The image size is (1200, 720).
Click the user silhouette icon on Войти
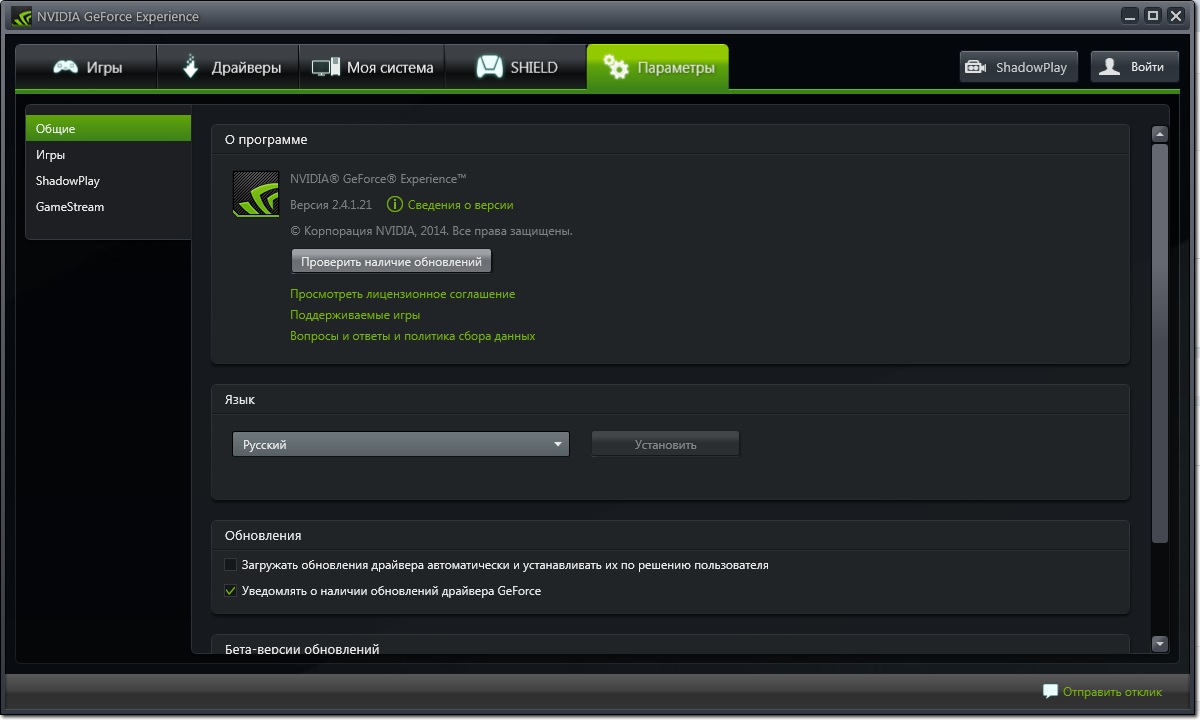(x=1109, y=67)
